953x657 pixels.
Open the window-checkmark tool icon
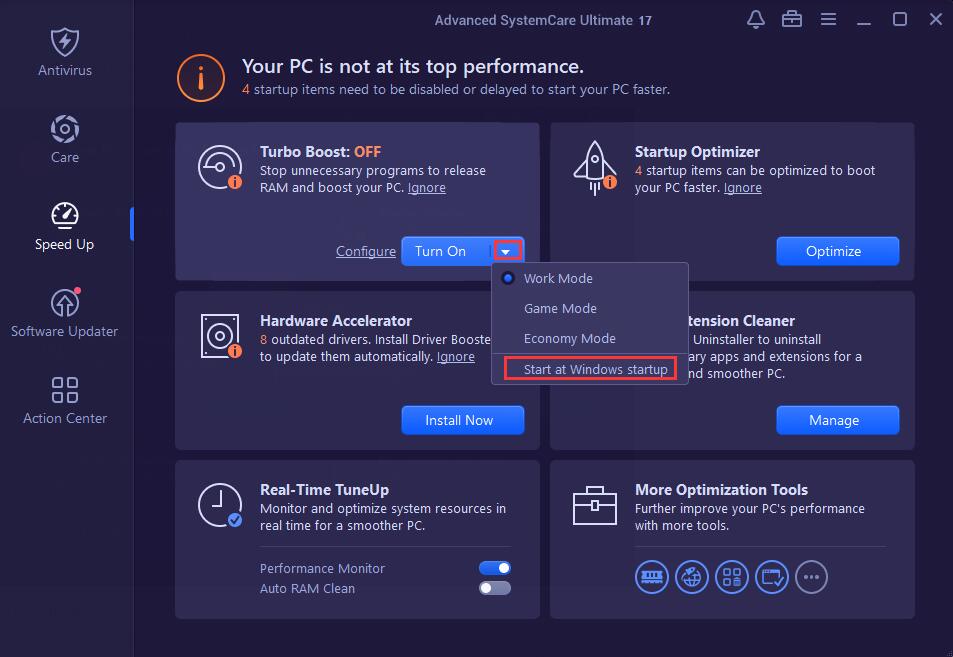[772, 576]
